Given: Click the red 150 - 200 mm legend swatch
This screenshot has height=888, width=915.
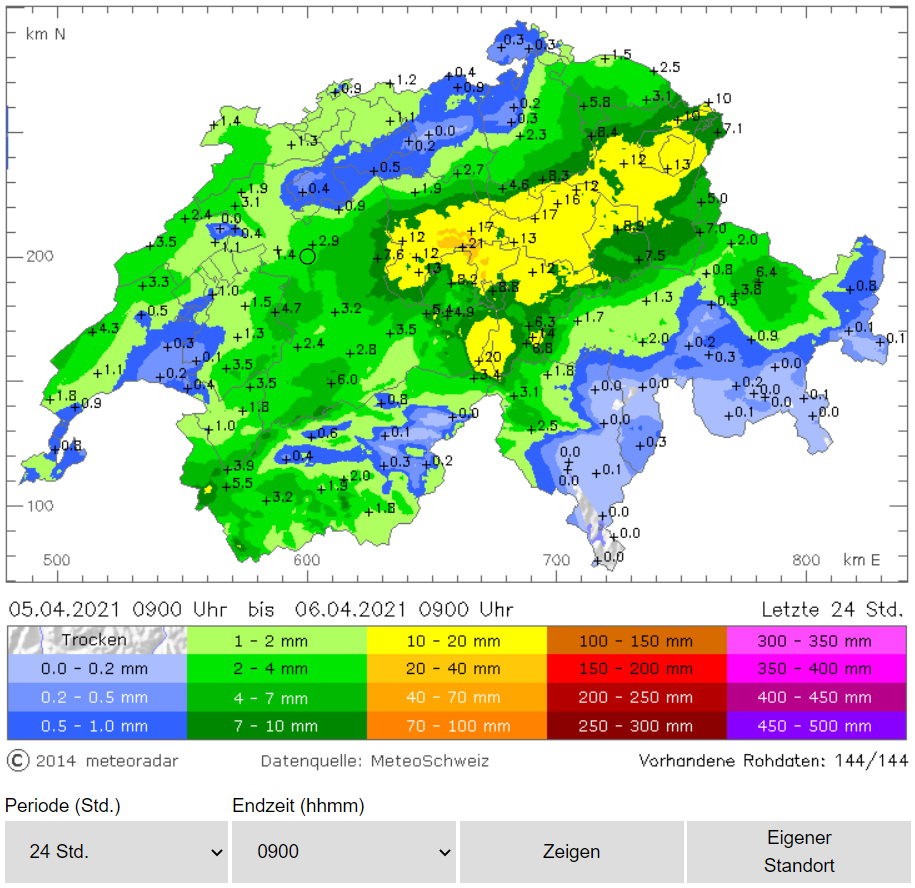Looking at the screenshot, I should [x=636, y=669].
